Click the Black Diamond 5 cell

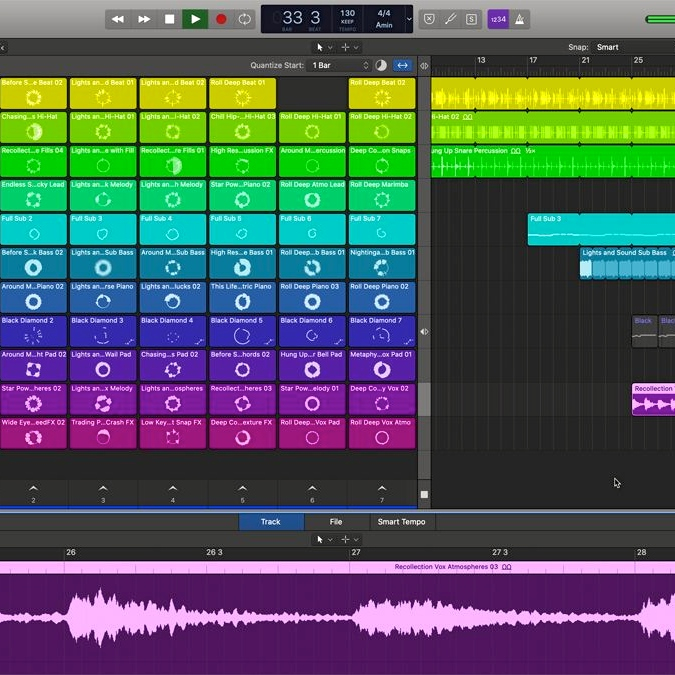(x=242, y=331)
